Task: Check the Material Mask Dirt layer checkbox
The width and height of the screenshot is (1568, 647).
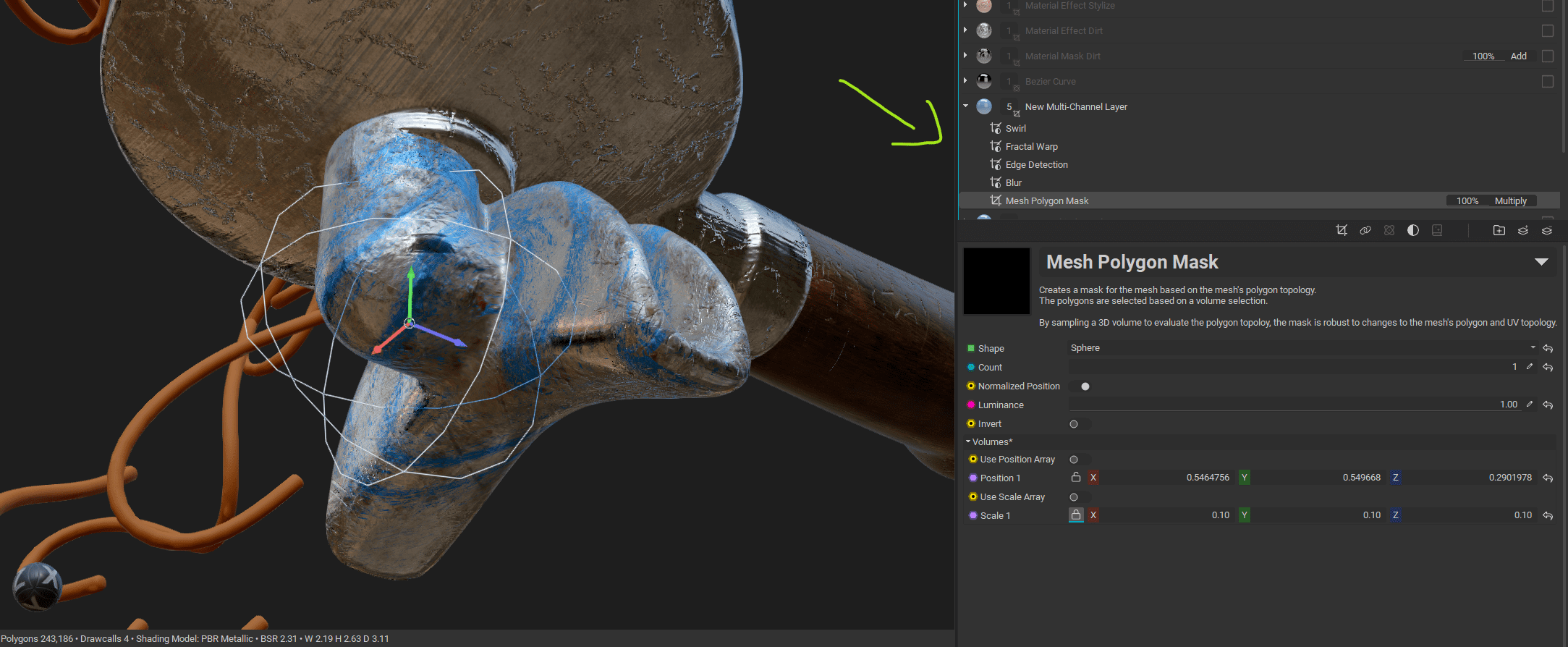Action: point(1547,56)
